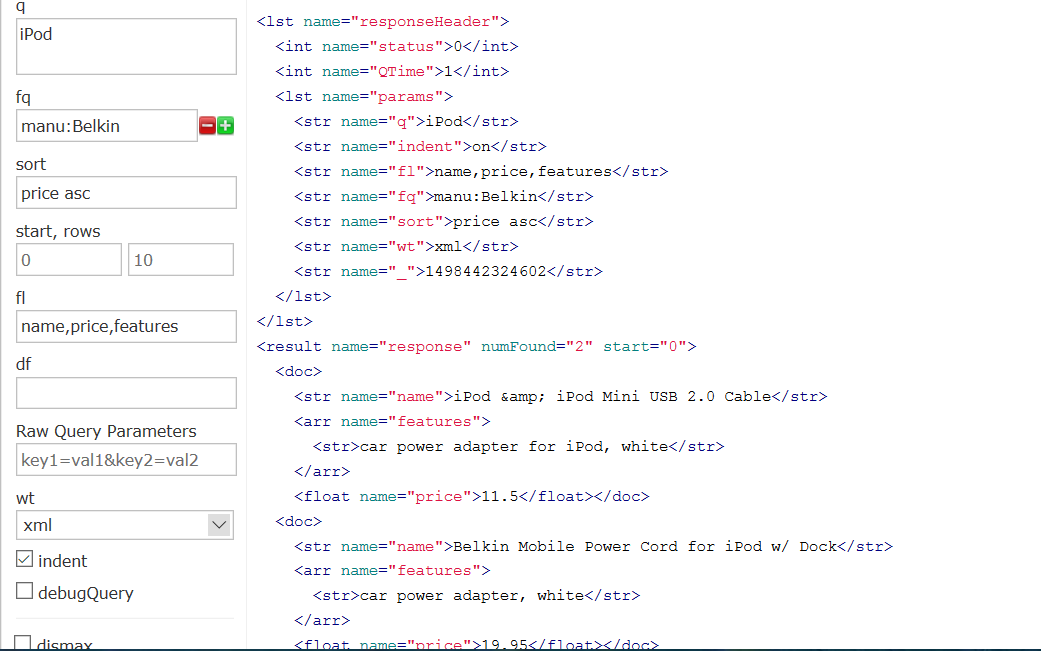Click the 'sort' field label
Screen dimensions: 1041x651
[31, 164]
